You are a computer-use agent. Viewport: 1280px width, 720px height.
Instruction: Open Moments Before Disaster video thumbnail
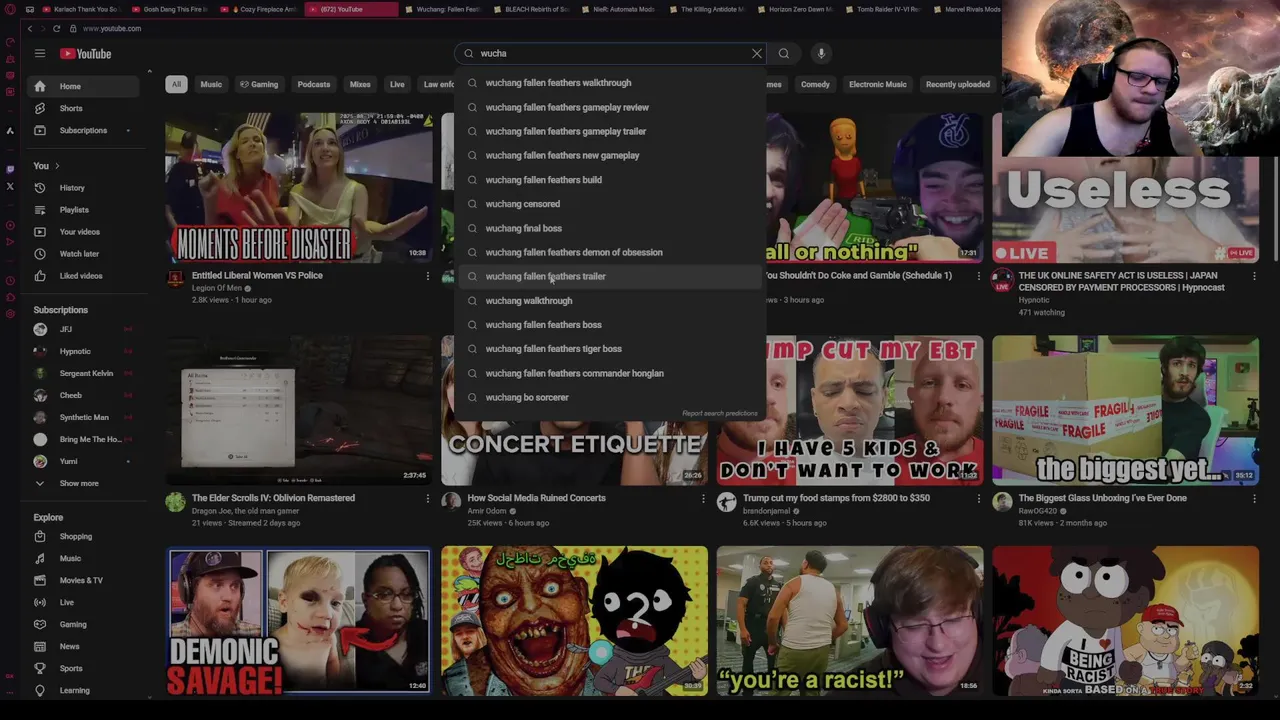point(298,187)
